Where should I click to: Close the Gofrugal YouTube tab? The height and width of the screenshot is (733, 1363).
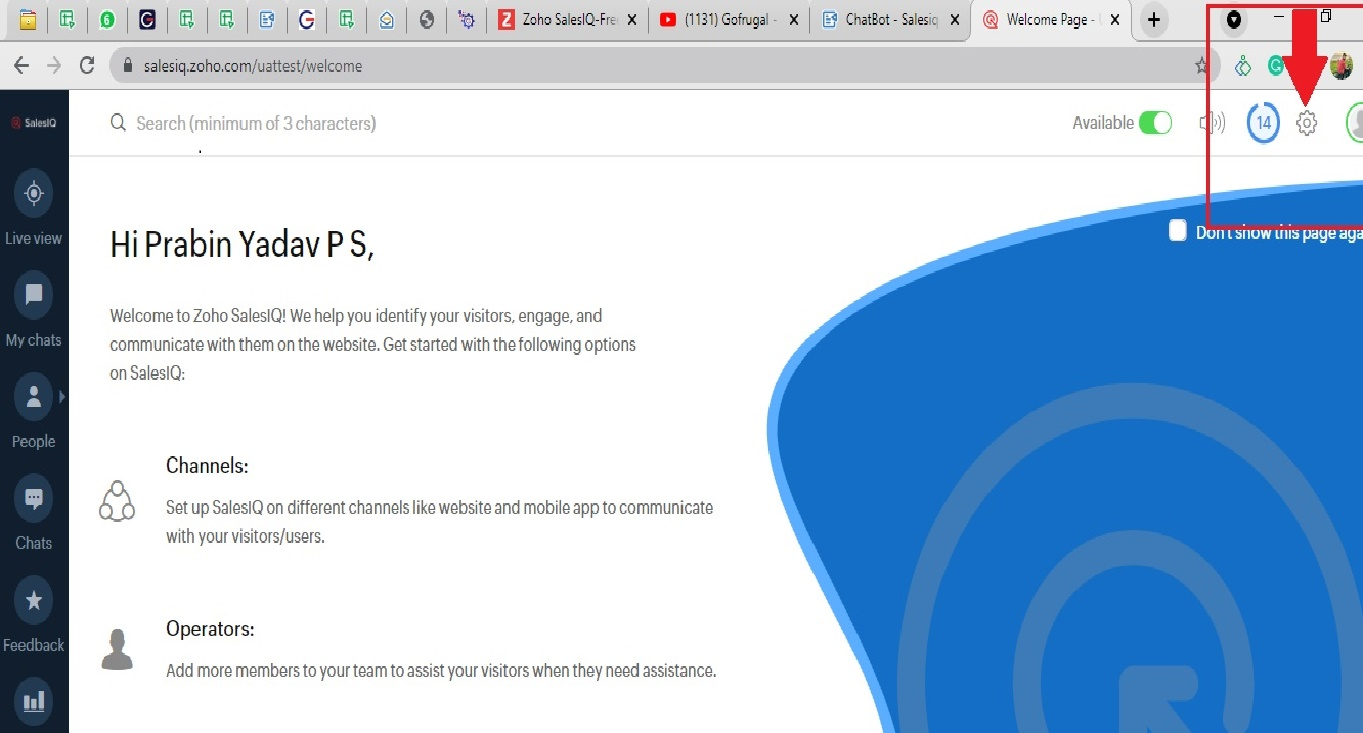[793, 20]
